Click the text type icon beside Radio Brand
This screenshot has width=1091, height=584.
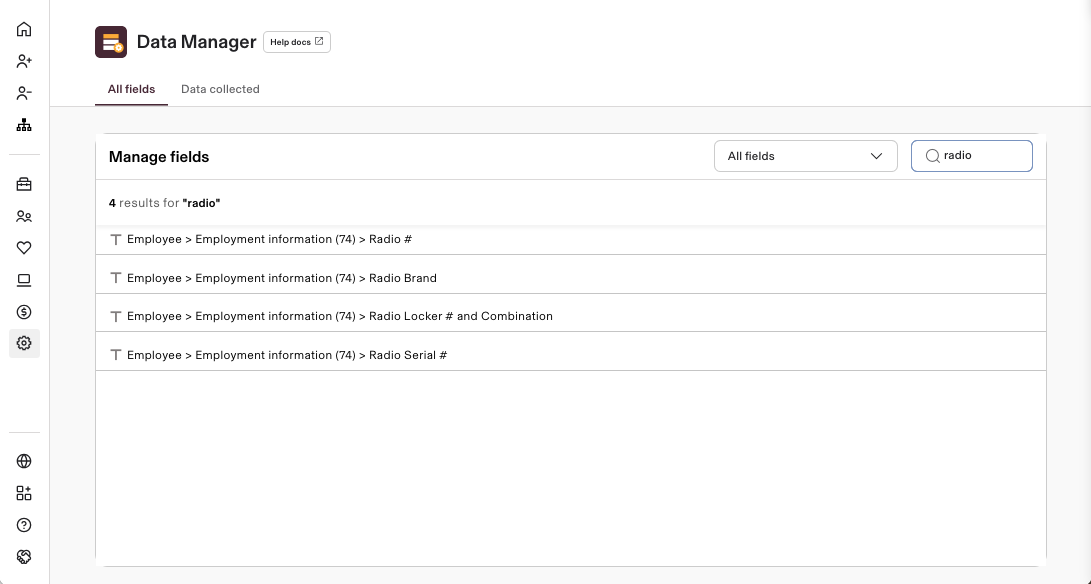(x=116, y=278)
